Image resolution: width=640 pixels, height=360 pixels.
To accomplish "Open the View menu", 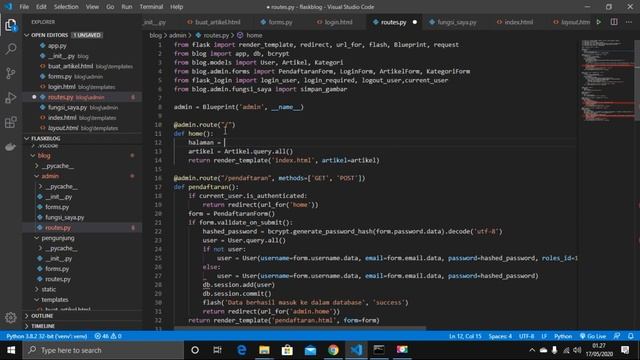I will (92, 7).
